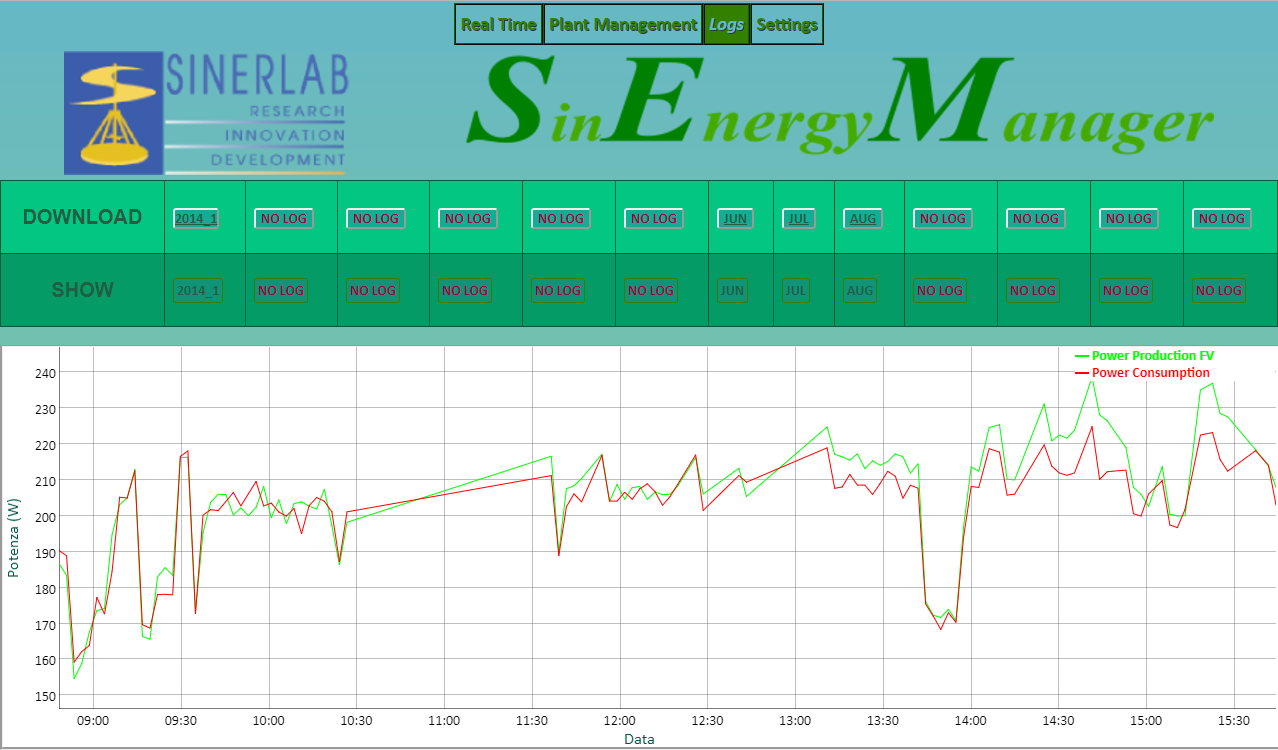Click the 11:30 time axis label

(x=532, y=720)
